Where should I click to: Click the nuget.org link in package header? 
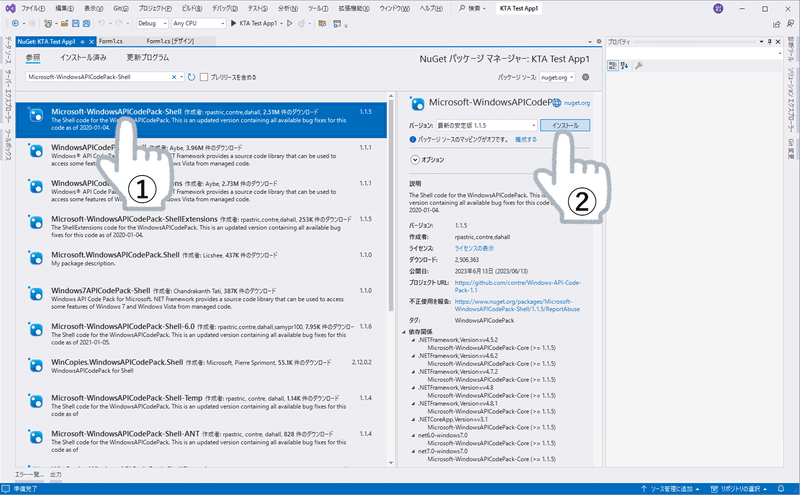577,103
